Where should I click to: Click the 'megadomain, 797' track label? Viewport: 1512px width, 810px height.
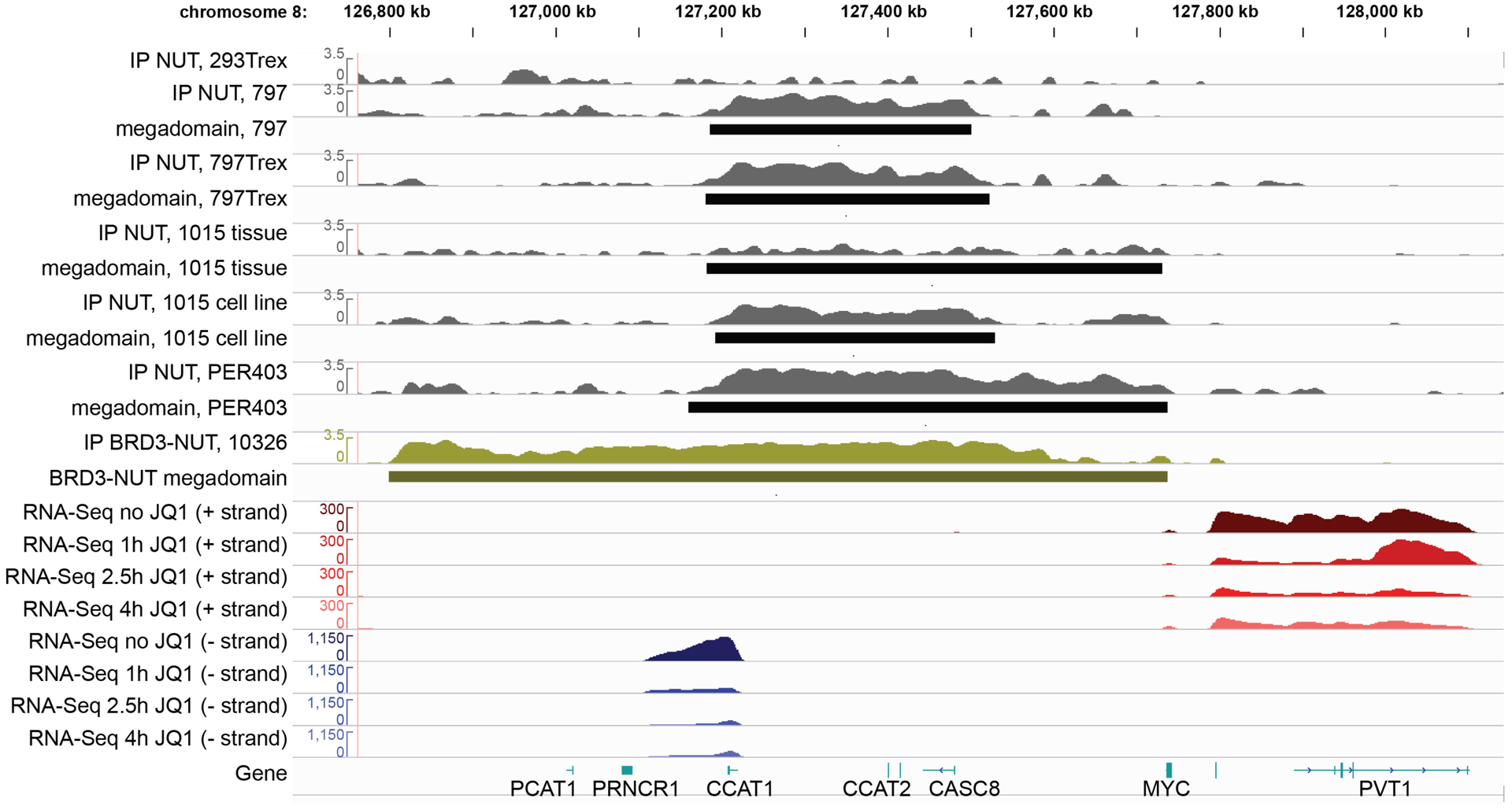(x=201, y=128)
